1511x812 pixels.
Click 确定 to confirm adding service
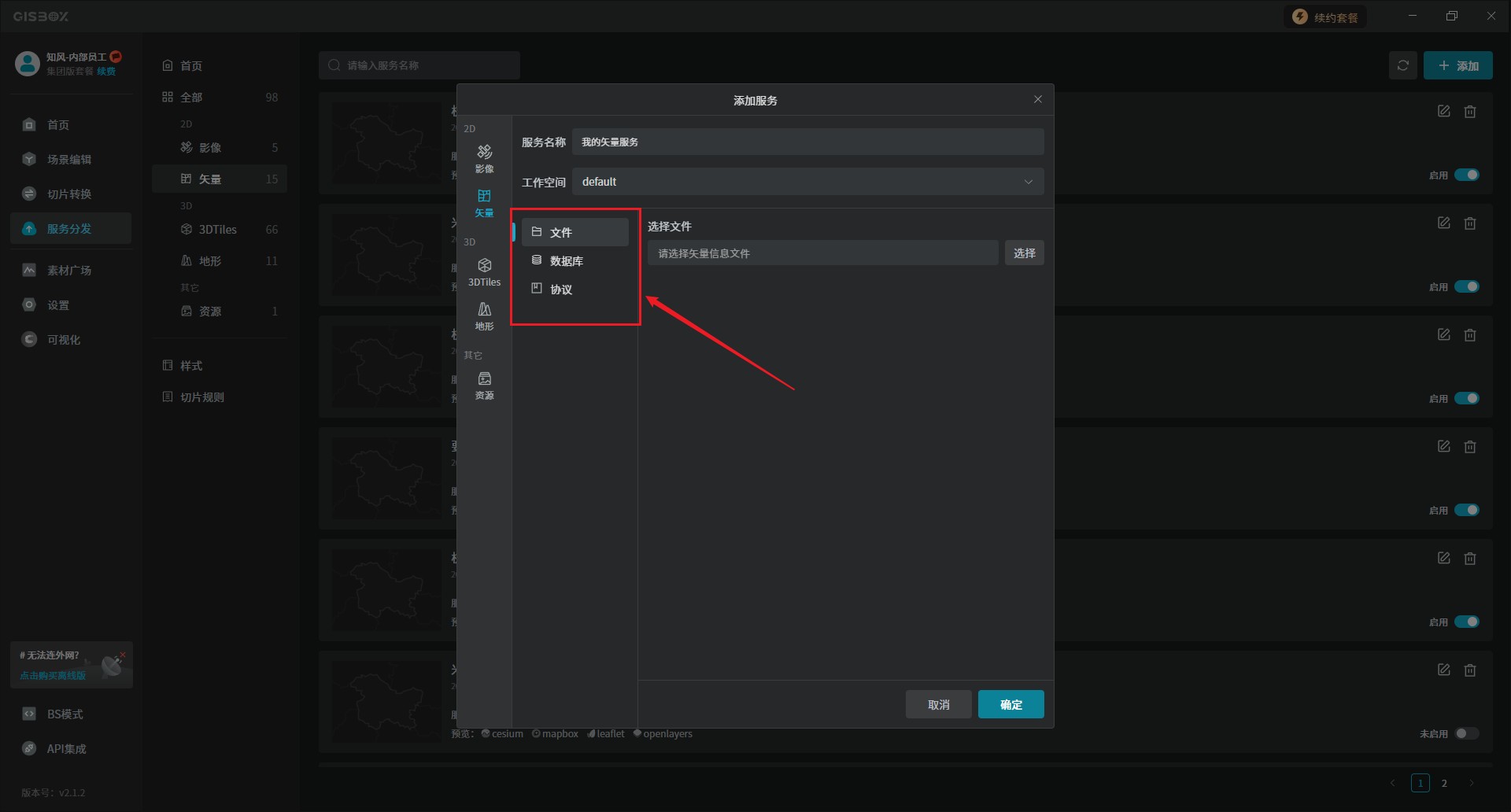point(1010,704)
